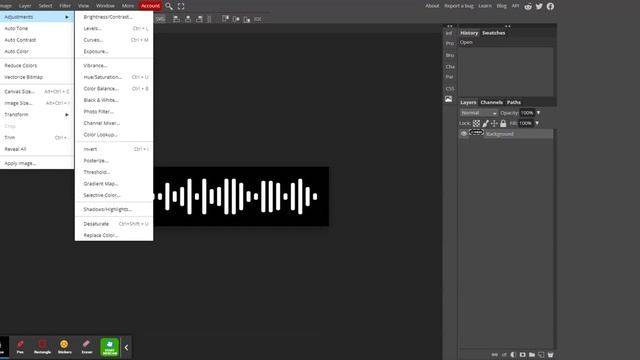
Task: Choose Curves from Adjustments
Action: click(114, 40)
